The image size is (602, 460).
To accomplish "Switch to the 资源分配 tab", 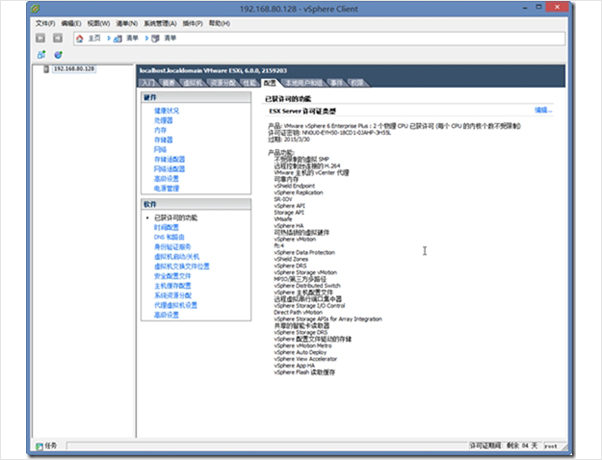I will click(223, 83).
